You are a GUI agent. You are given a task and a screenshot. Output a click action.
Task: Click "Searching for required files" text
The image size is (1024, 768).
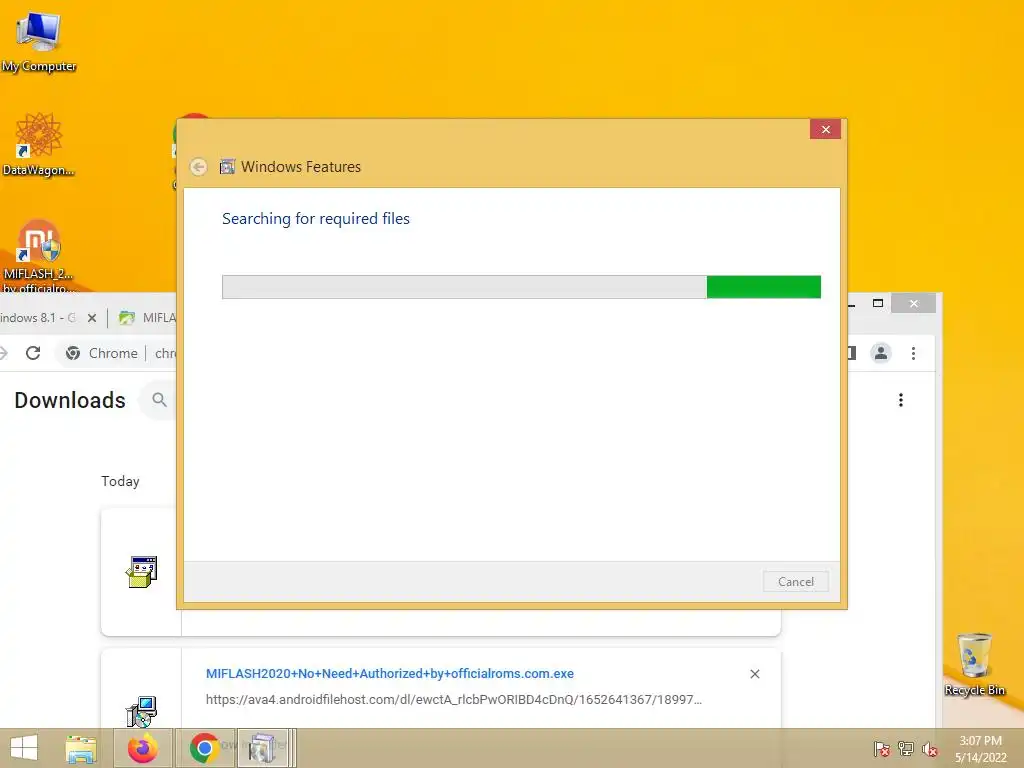pyautogui.click(x=316, y=219)
